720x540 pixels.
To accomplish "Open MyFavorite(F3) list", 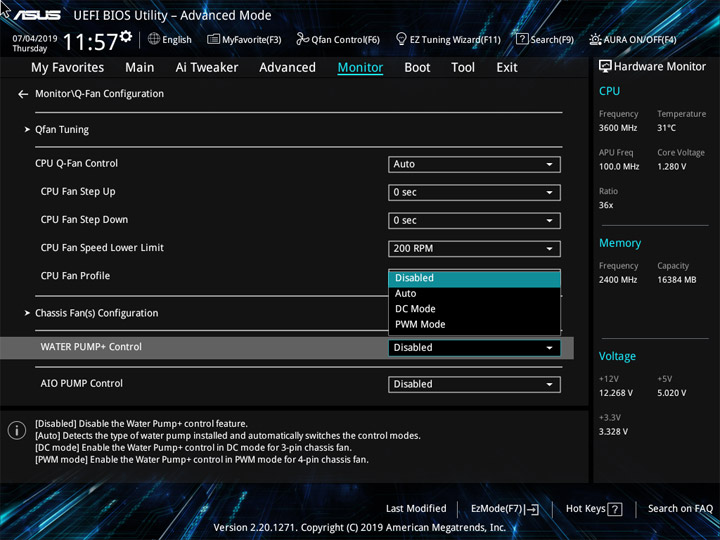I will (244, 39).
